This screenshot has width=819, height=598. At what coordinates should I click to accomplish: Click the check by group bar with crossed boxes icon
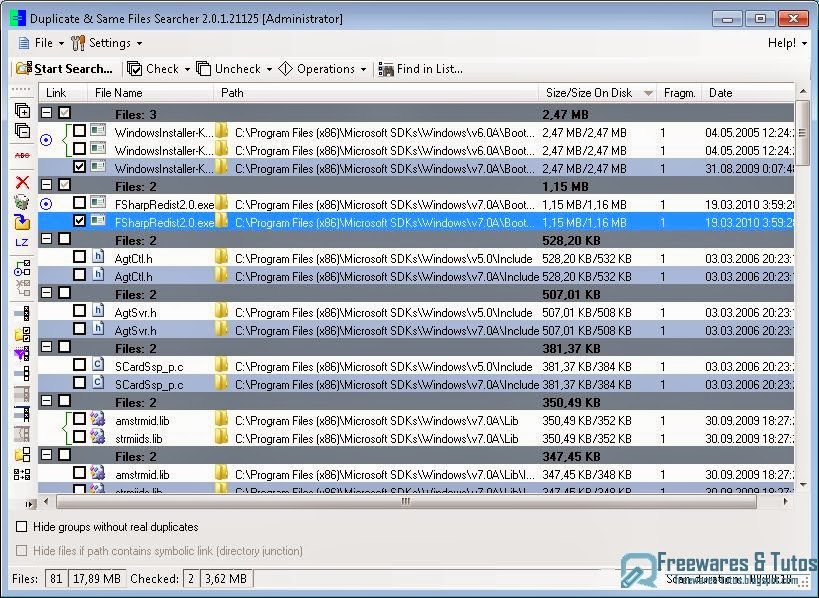(22, 313)
